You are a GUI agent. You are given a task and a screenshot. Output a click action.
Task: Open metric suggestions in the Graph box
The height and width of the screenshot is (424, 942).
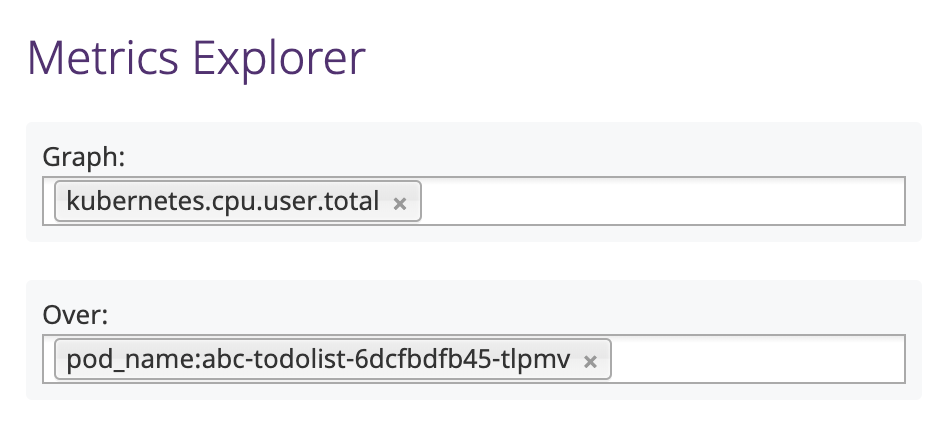(661, 201)
